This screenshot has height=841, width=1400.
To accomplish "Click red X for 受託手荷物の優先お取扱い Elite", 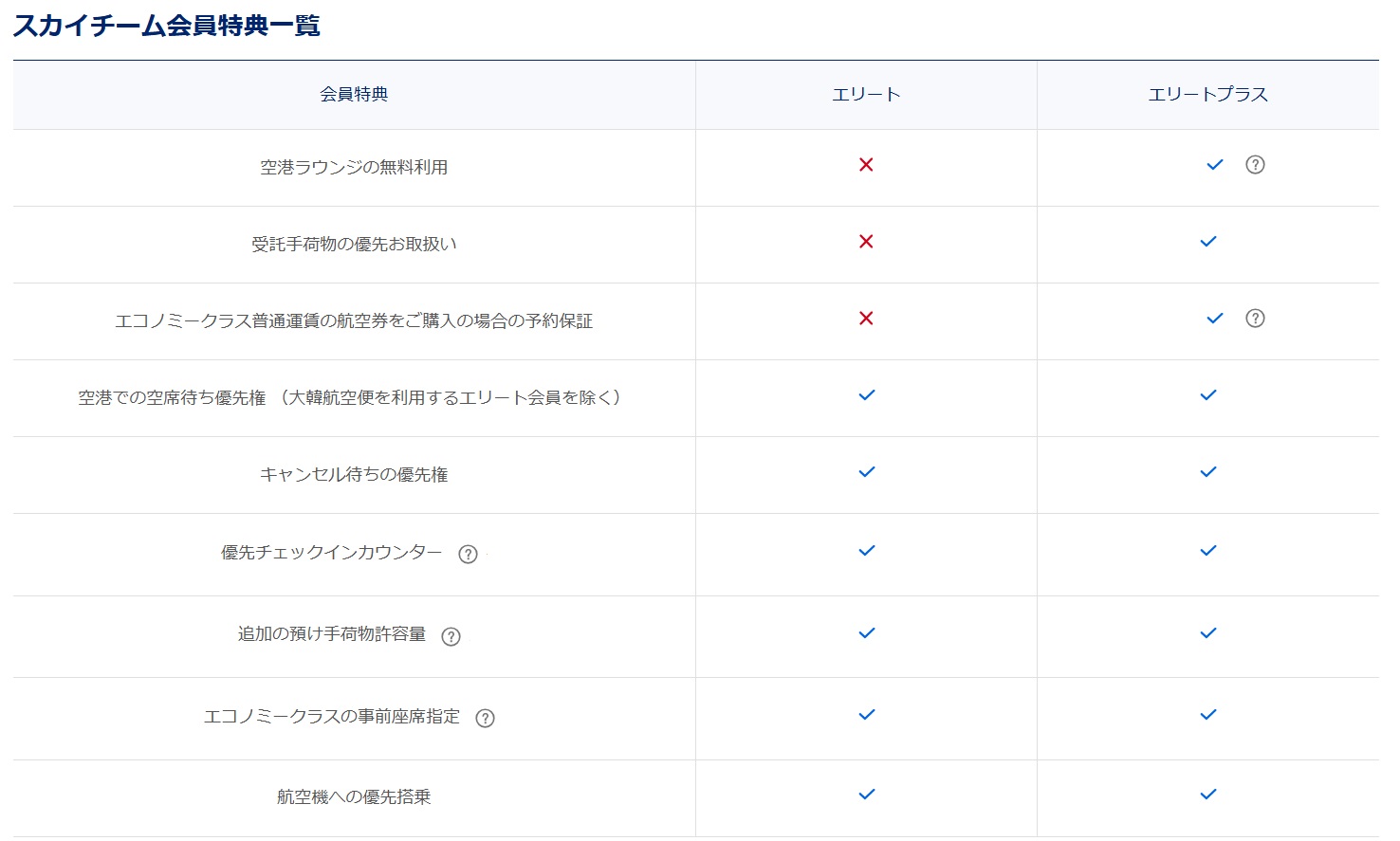I will (866, 242).
